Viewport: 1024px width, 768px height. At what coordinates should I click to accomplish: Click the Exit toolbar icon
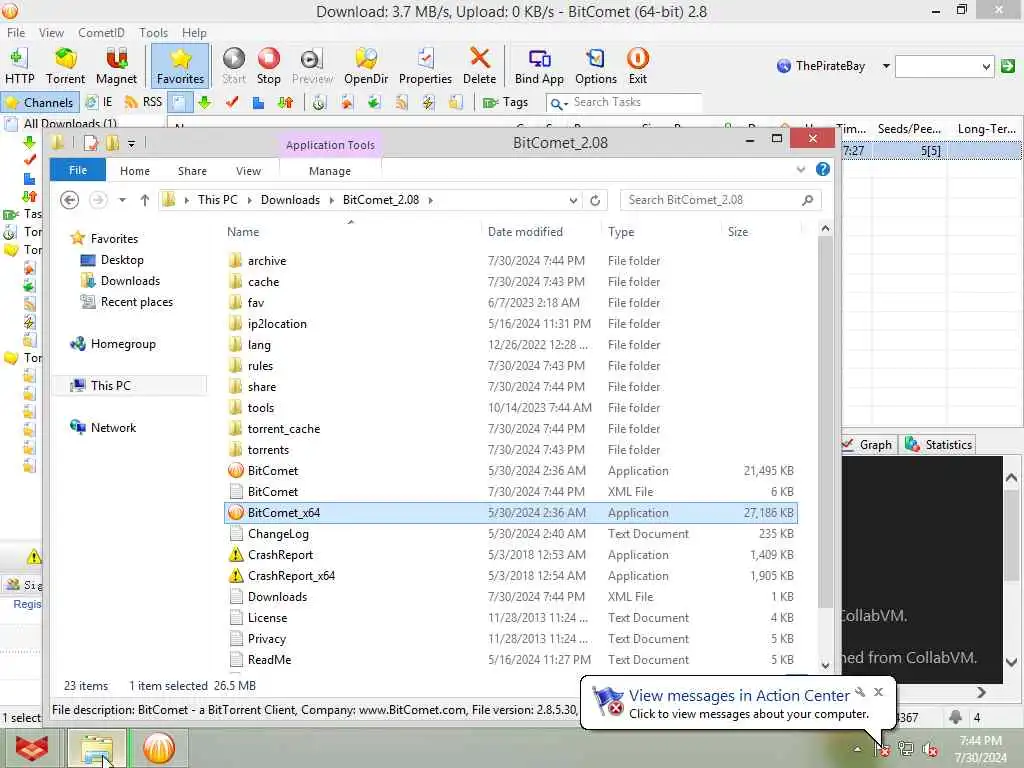click(x=637, y=66)
